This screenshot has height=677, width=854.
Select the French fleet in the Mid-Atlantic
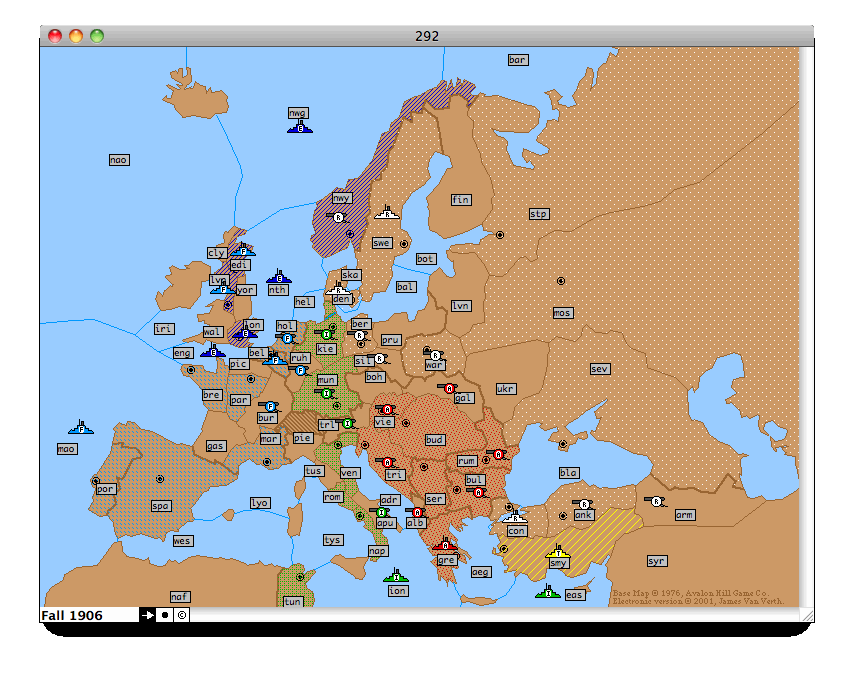click(81, 428)
